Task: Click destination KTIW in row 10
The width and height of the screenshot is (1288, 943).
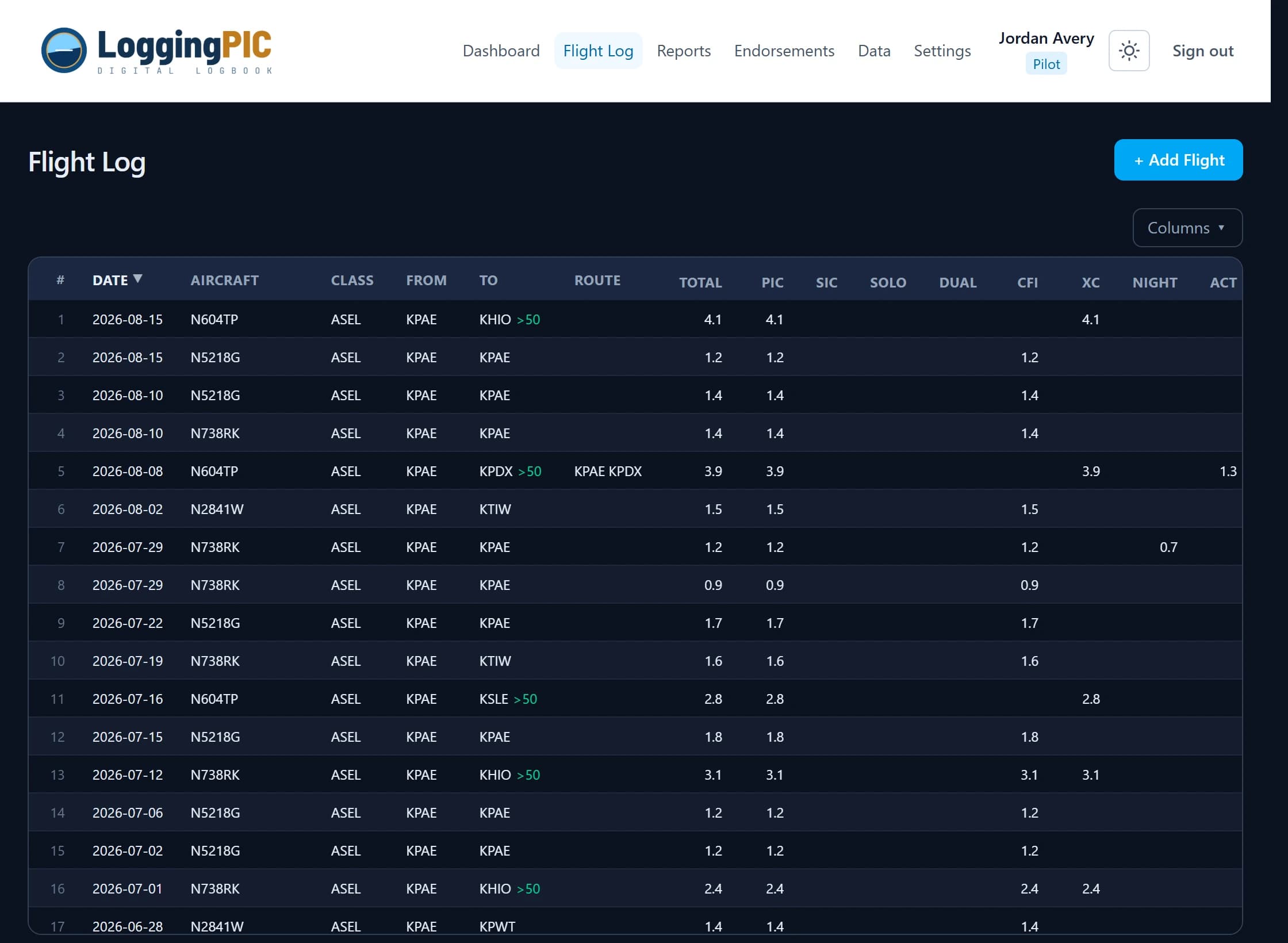Action: [495, 661]
